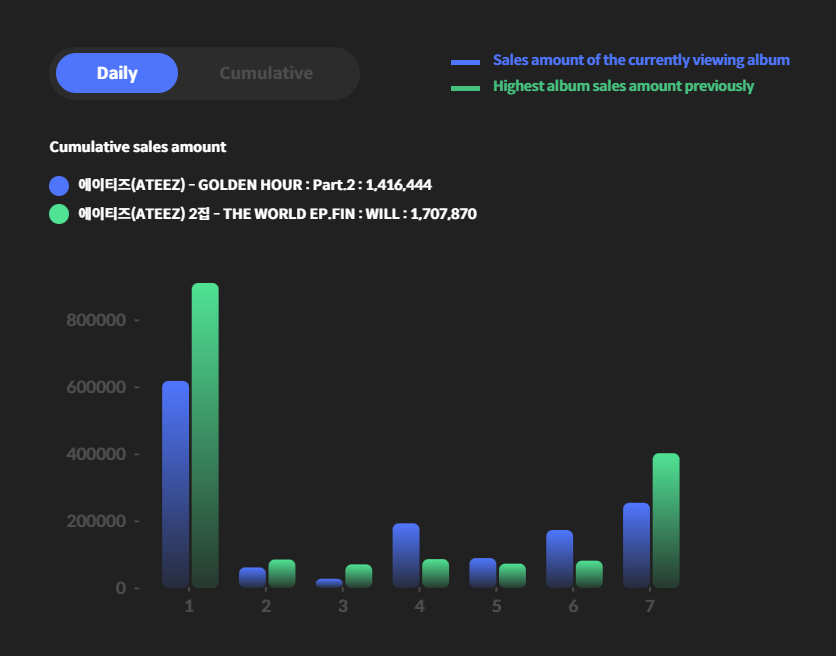Click the green bar for day 7
Image resolution: width=836 pixels, height=656 pixels.
[x=666, y=520]
